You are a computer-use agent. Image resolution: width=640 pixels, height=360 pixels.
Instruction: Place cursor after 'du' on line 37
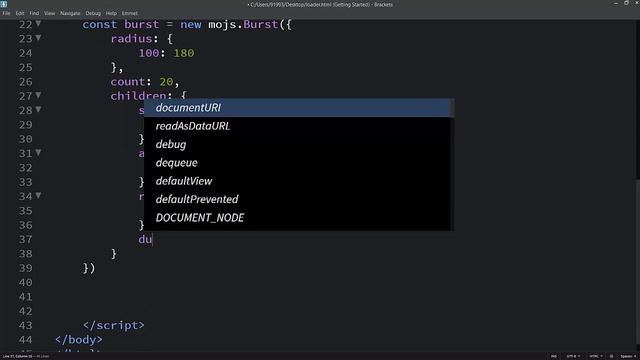[x=153, y=239]
